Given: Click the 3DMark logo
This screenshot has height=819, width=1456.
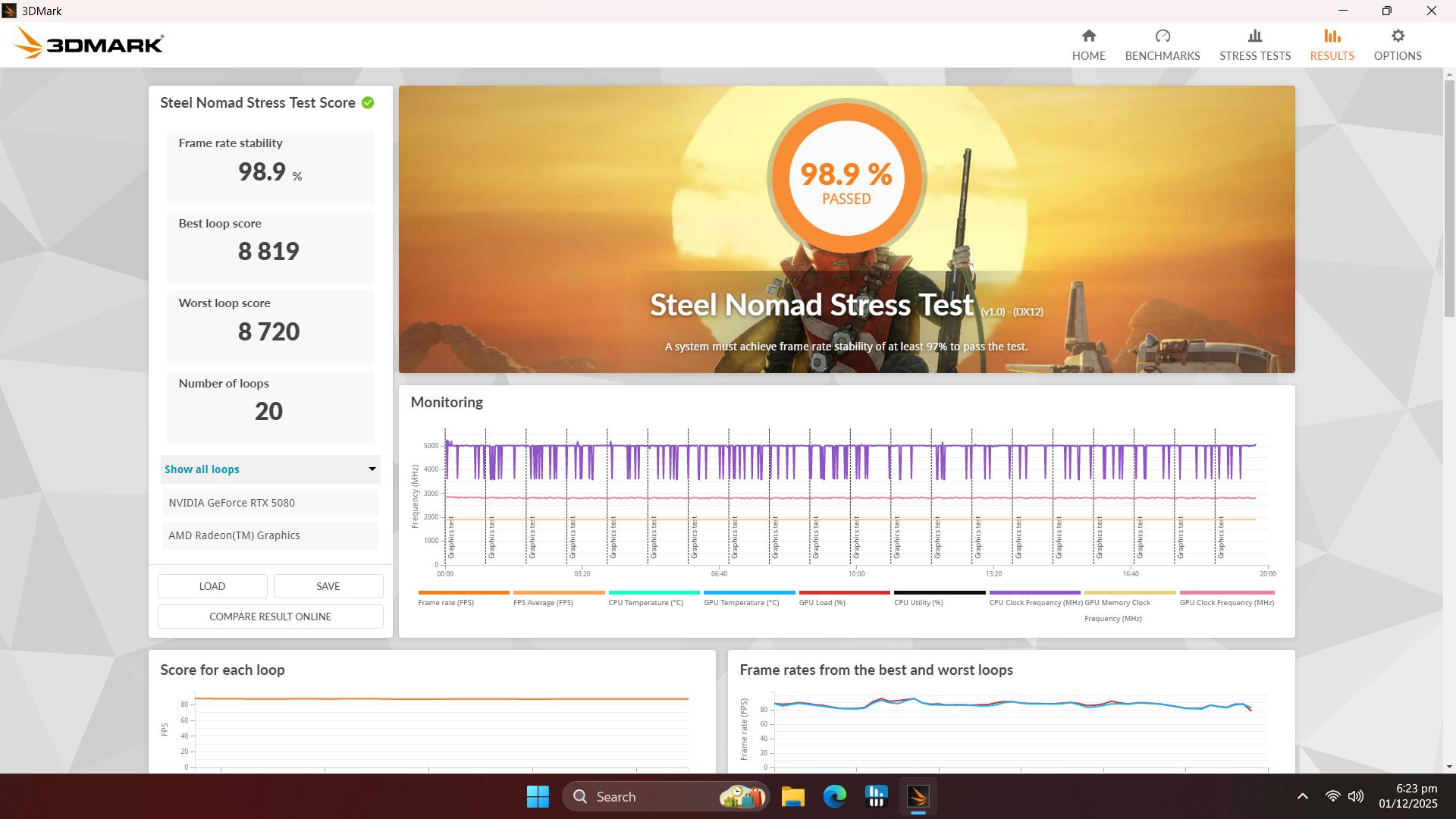Looking at the screenshot, I should click(x=89, y=44).
